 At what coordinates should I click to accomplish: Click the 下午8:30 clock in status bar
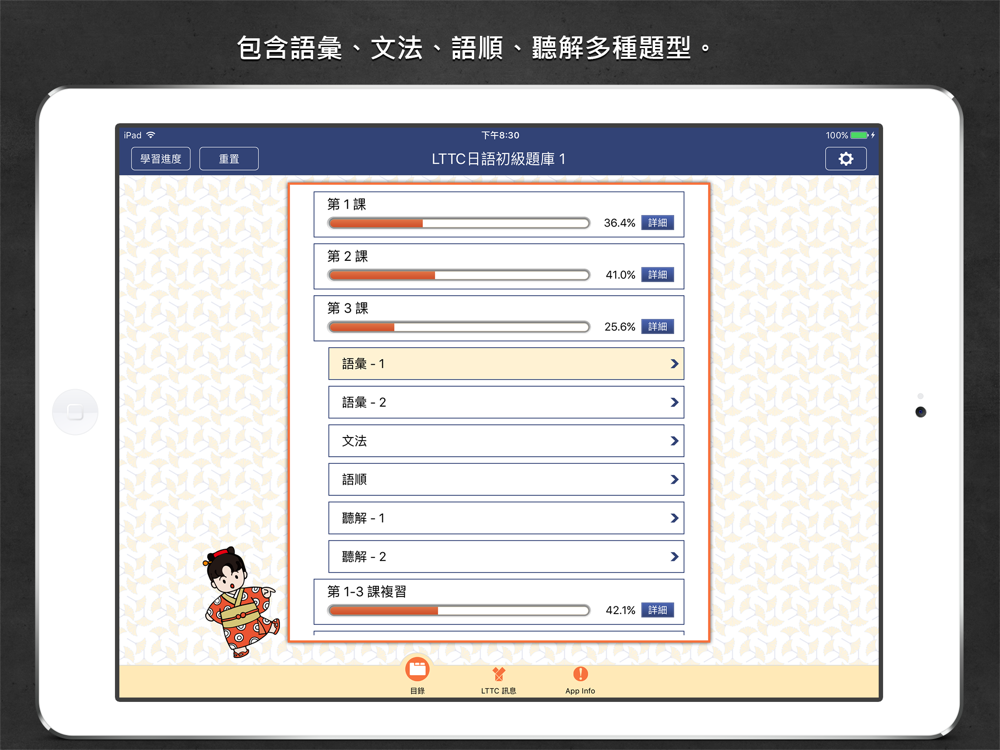click(500, 135)
